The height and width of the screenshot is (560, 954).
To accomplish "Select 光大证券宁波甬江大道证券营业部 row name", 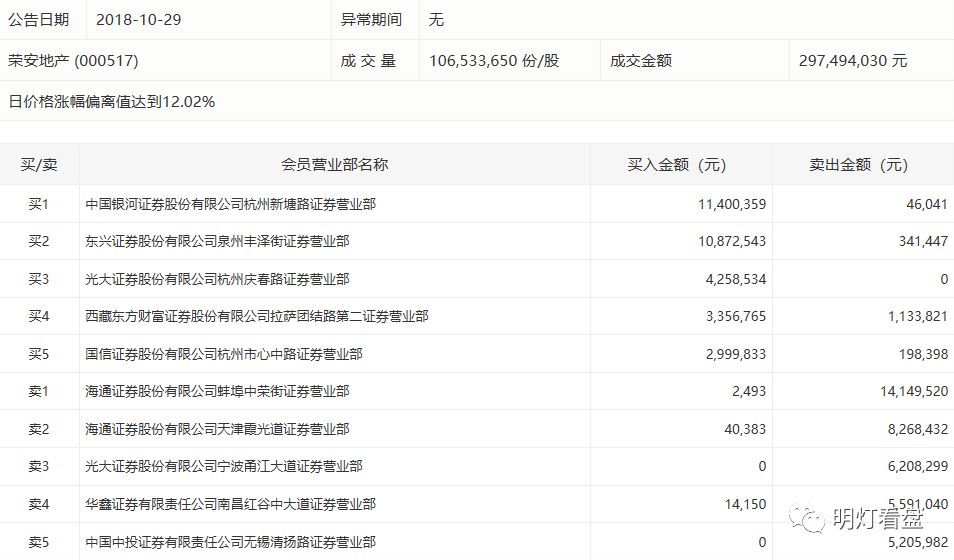I will tap(224, 466).
